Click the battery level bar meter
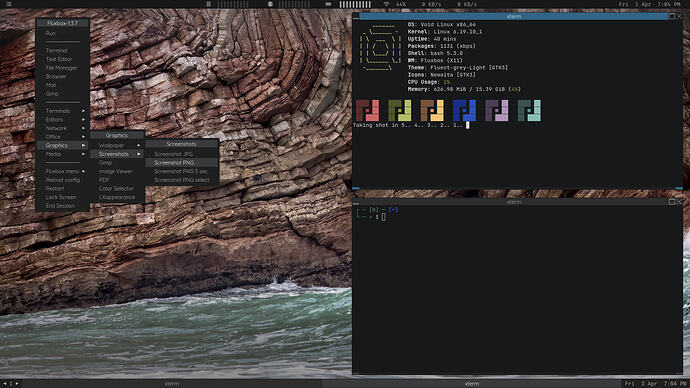The width and height of the screenshot is (690, 388). click(355, 4)
